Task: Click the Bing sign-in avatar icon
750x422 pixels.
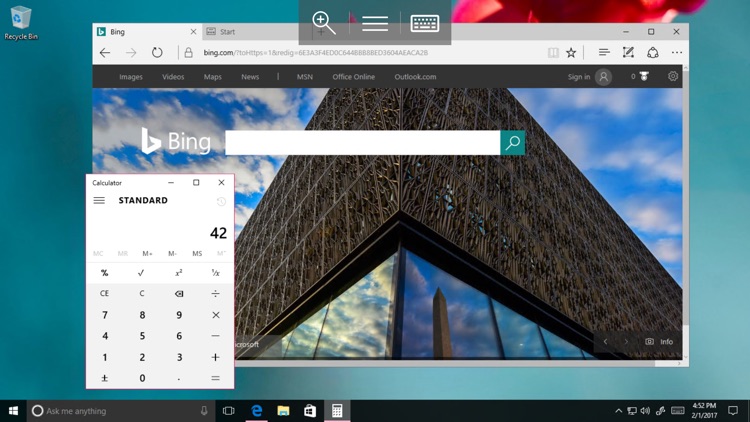Action: (604, 77)
